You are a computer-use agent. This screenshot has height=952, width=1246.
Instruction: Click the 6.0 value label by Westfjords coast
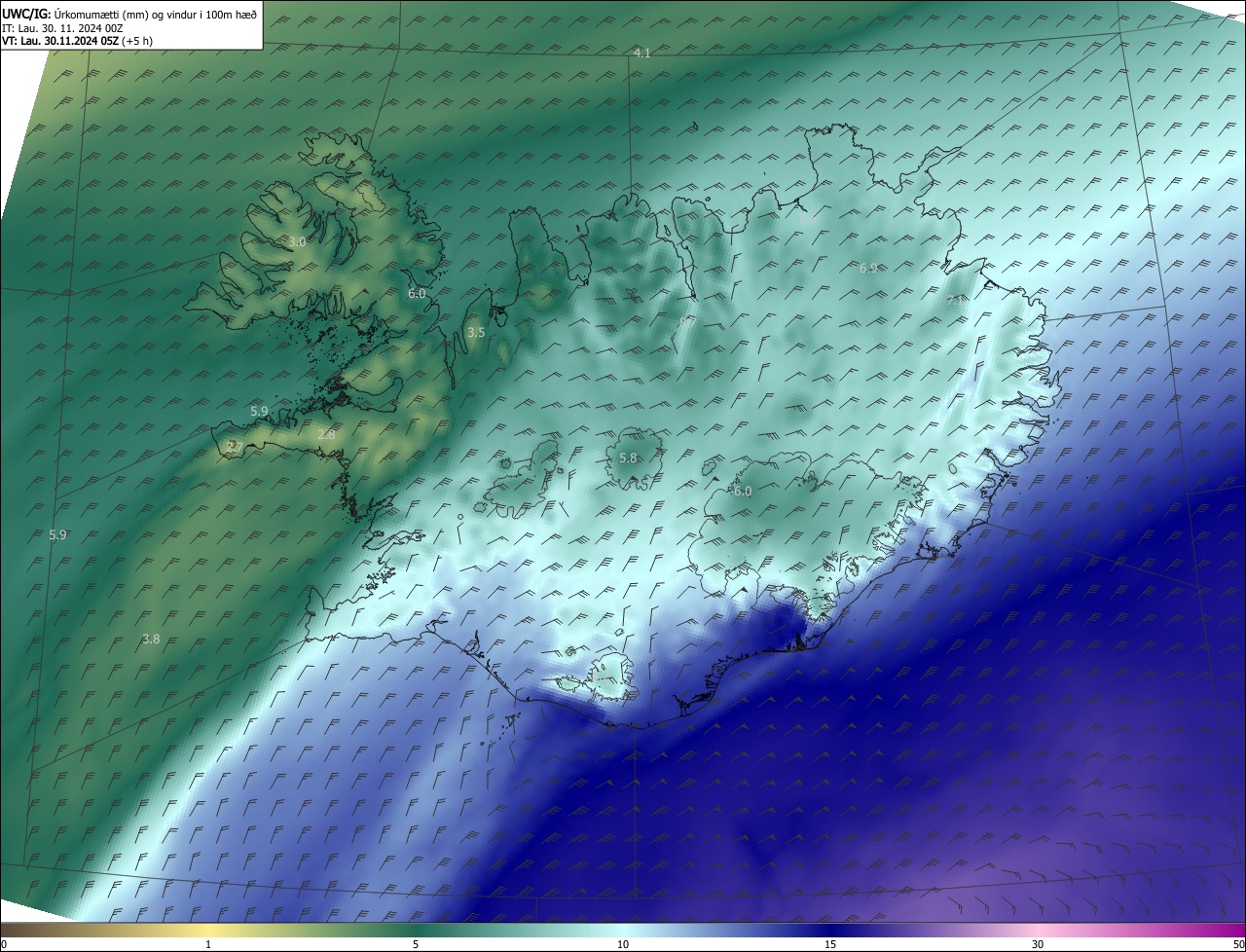[417, 294]
